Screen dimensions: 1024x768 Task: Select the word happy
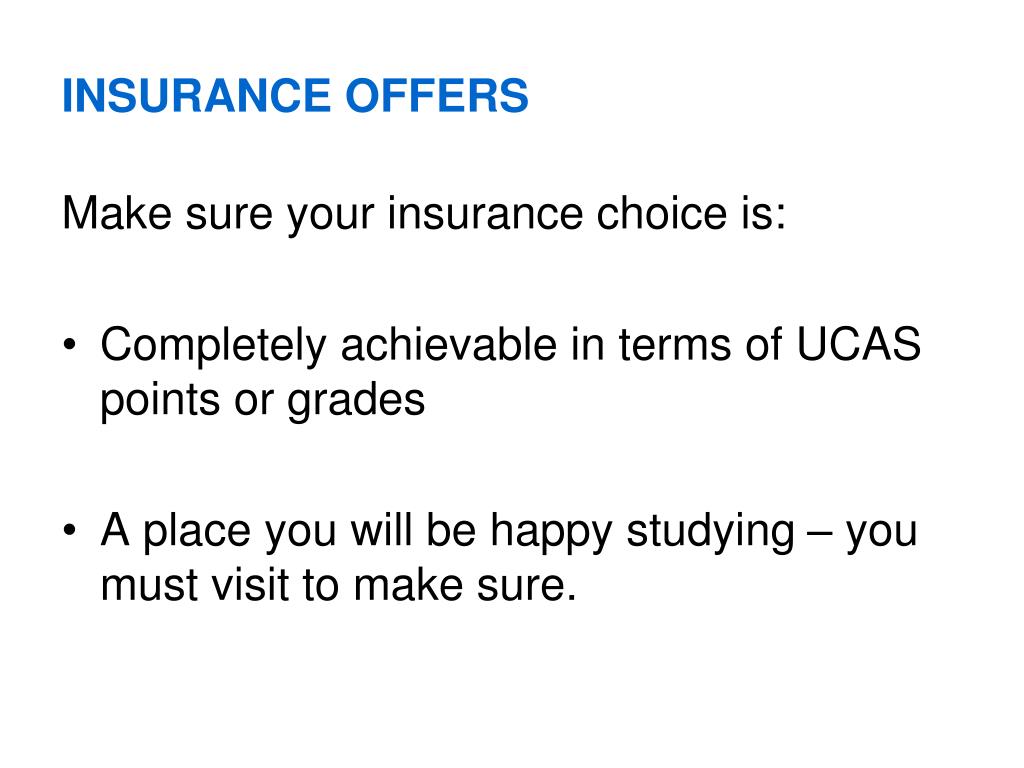[x=551, y=532]
